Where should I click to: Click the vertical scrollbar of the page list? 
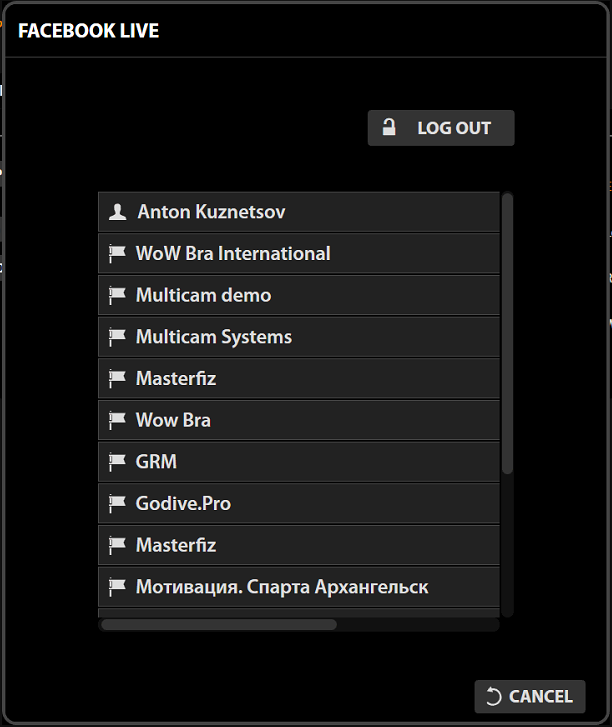(508, 334)
